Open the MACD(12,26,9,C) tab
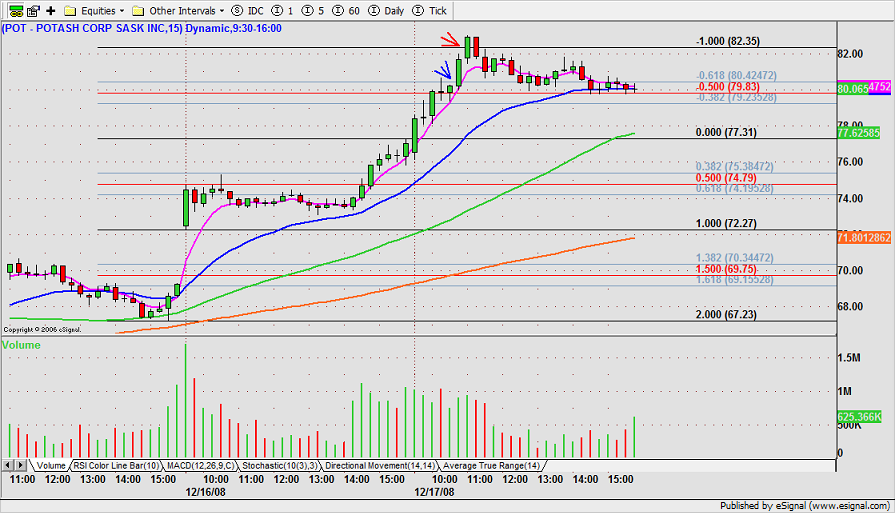 [200, 466]
